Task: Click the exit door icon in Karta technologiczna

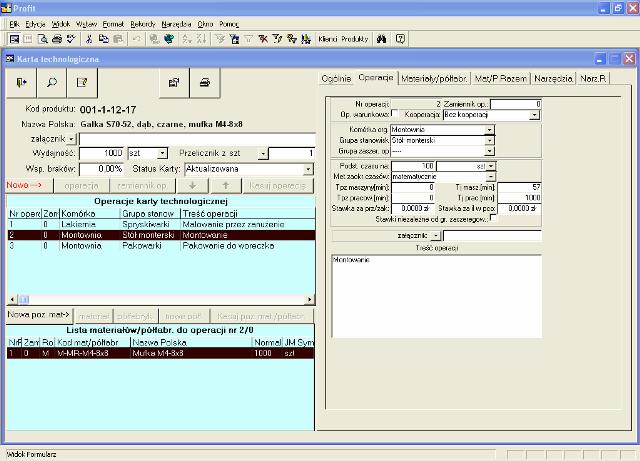Action: click(x=21, y=83)
